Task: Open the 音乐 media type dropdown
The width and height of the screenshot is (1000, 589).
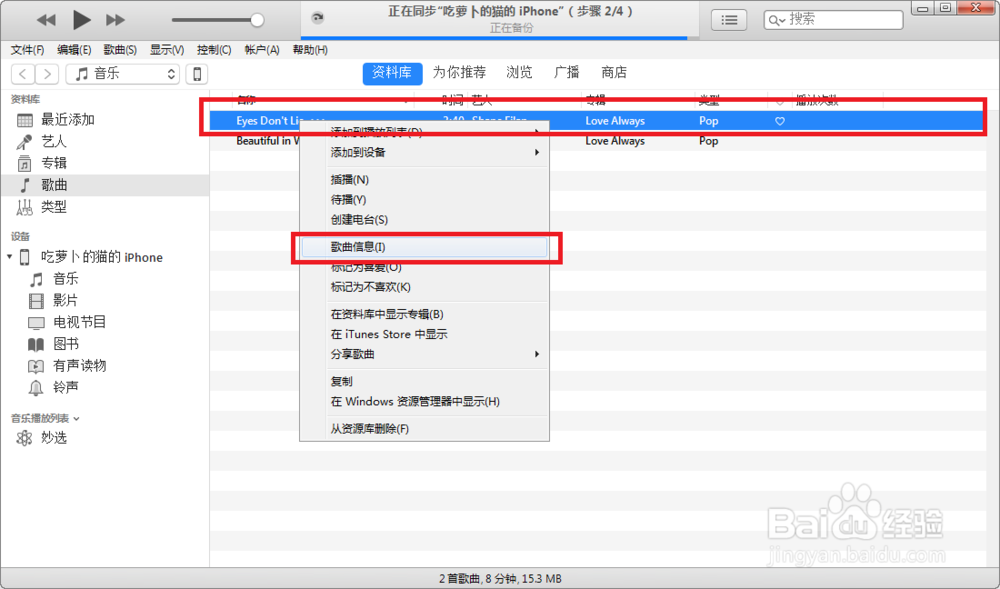Action: click(122, 74)
